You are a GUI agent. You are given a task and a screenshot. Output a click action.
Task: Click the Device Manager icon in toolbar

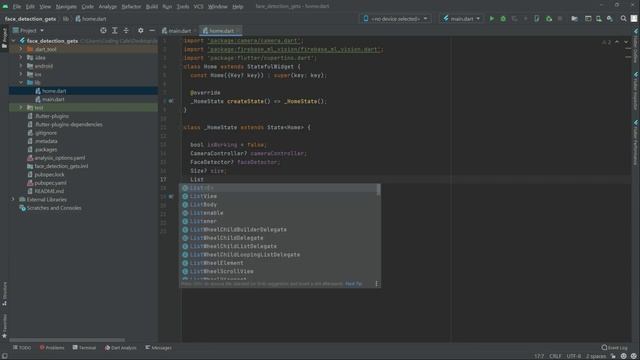(598, 19)
